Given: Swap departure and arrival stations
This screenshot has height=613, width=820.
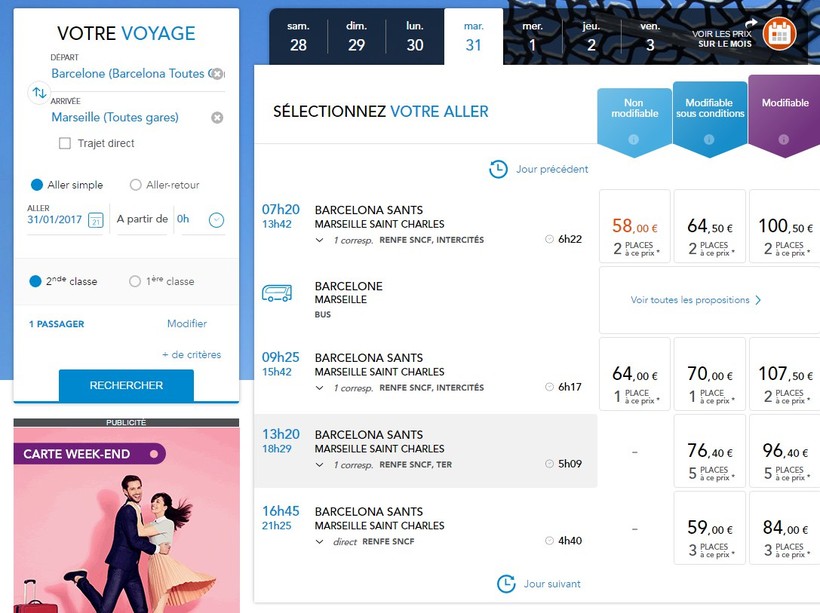Looking at the screenshot, I should click(39, 93).
